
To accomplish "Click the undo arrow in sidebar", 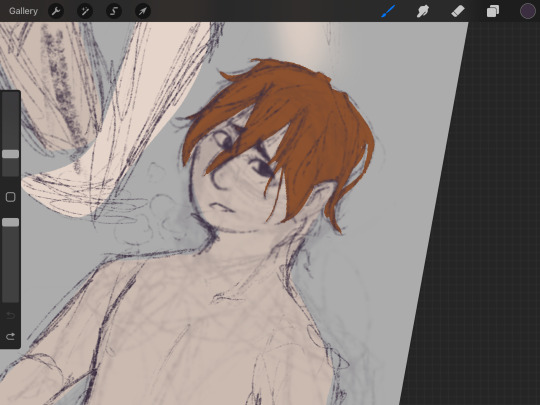I will pyautogui.click(x=10, y=315).
